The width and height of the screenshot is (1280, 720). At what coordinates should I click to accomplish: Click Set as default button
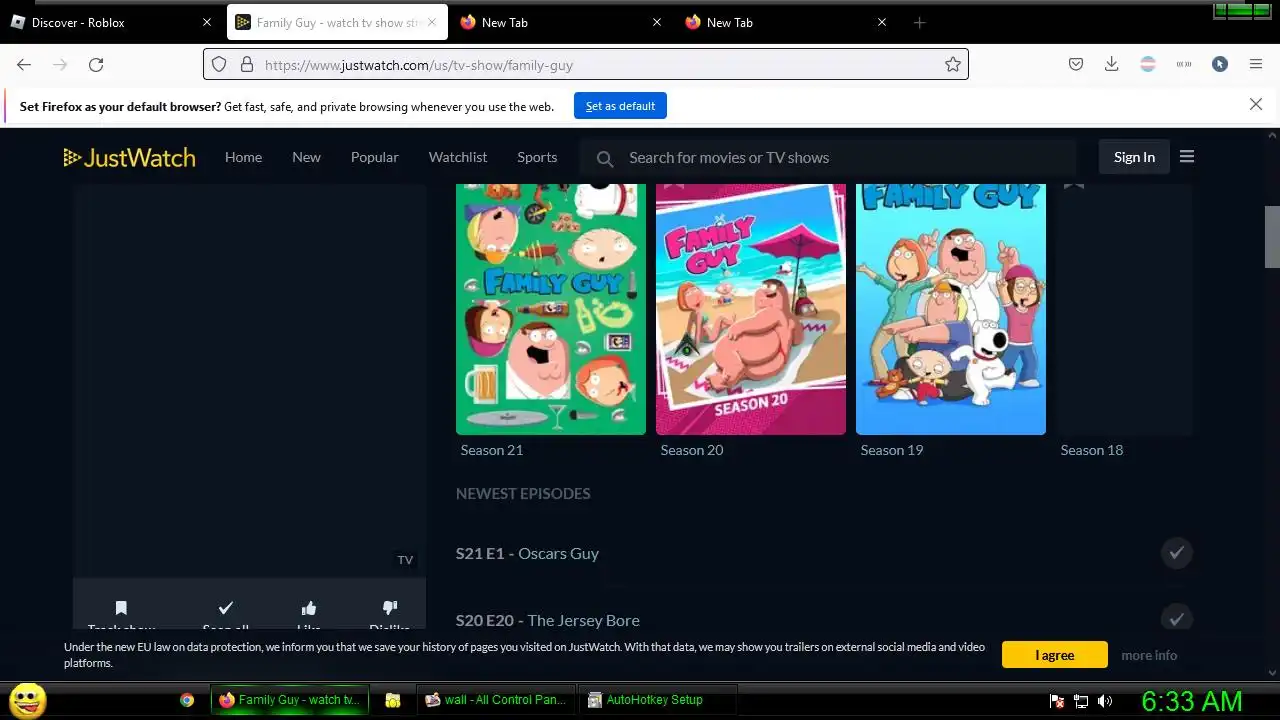620,106
